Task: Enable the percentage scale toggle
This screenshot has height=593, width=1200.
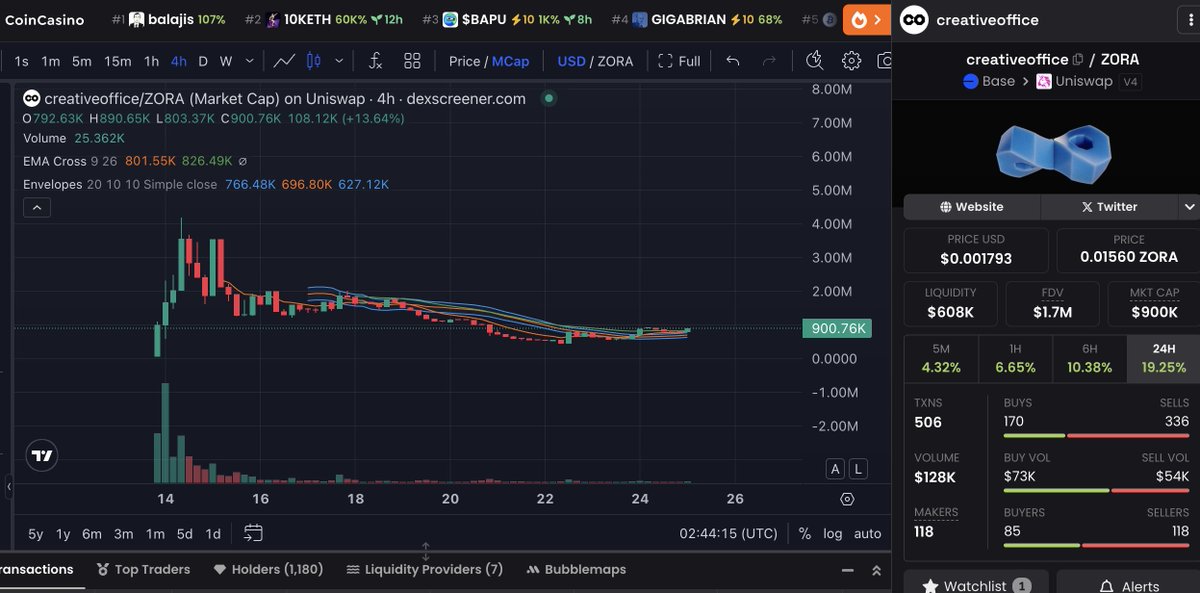Action: tap(804, 534)
